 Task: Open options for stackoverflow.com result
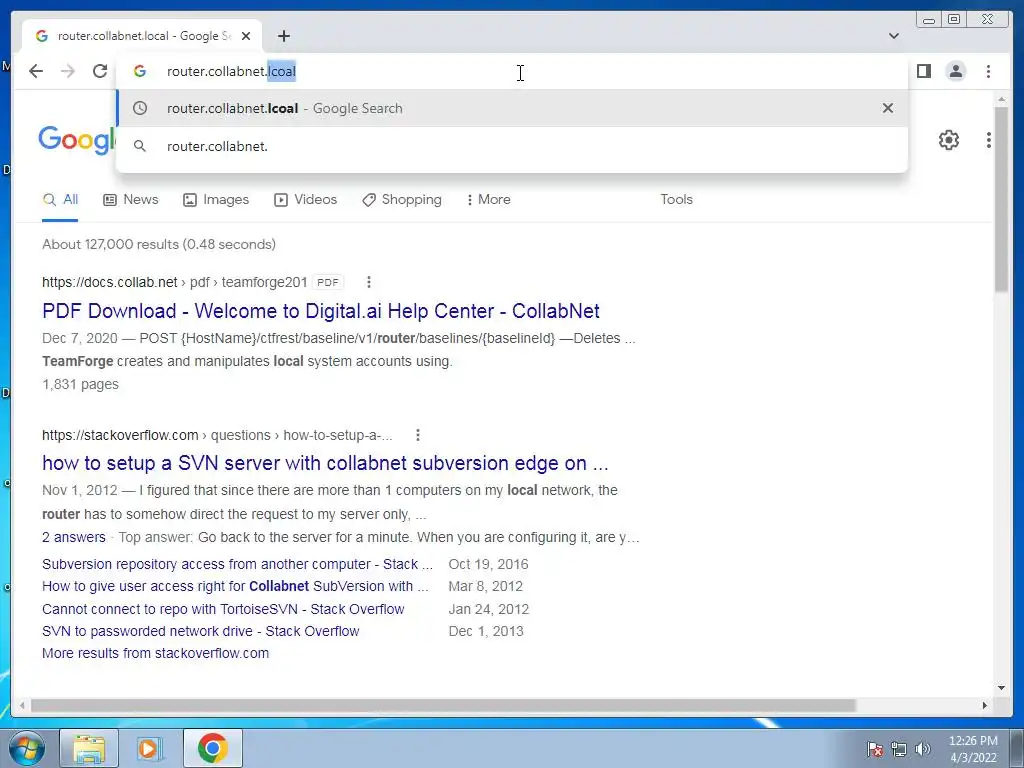[x=418, y=435]
